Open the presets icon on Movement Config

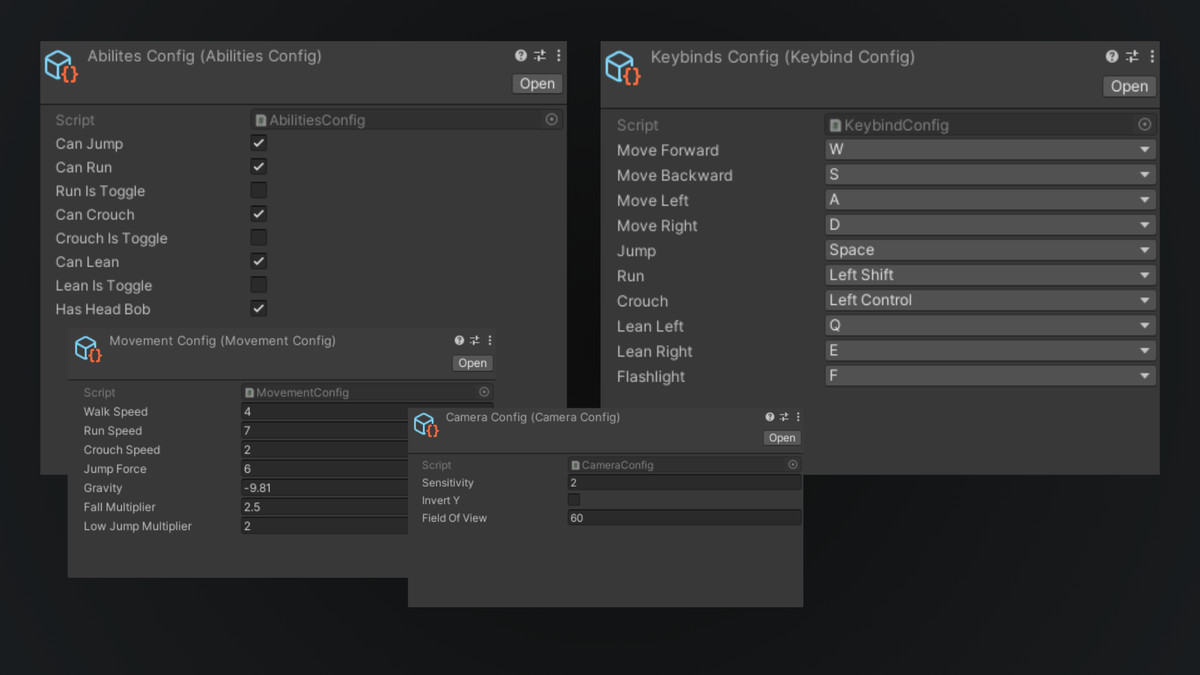tap(474, 340)
